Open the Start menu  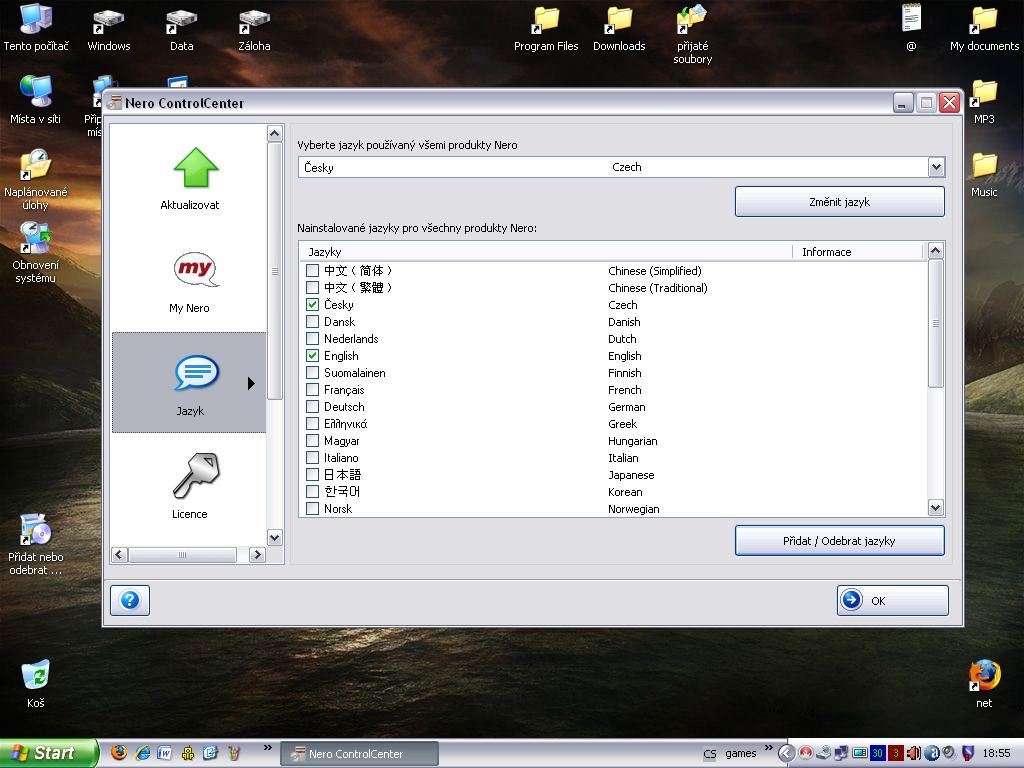(48, 753)
